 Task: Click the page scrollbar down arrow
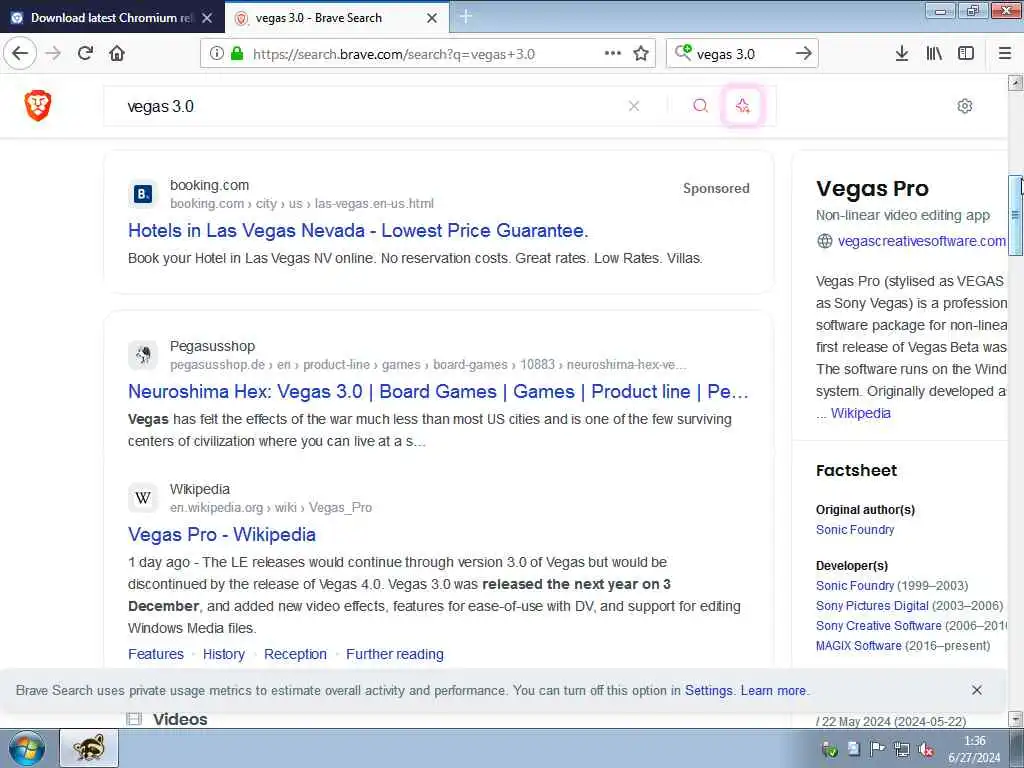[1015, 720]
